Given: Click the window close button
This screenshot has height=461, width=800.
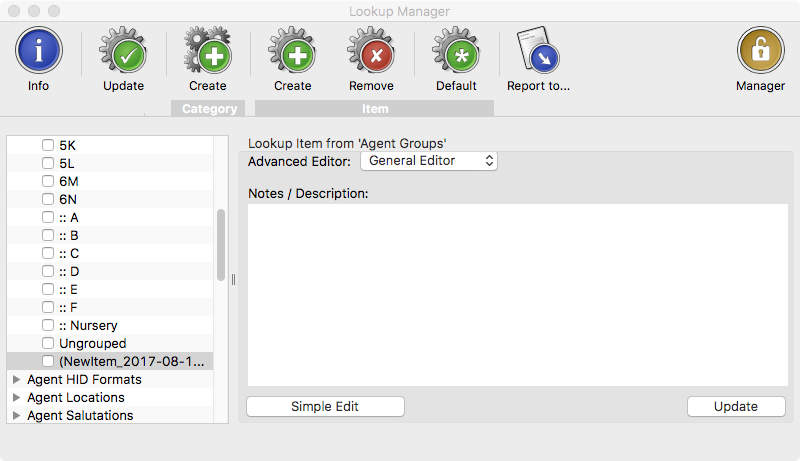Looking at the screenshot, I should pyautogui.click(x=14, y=11).
